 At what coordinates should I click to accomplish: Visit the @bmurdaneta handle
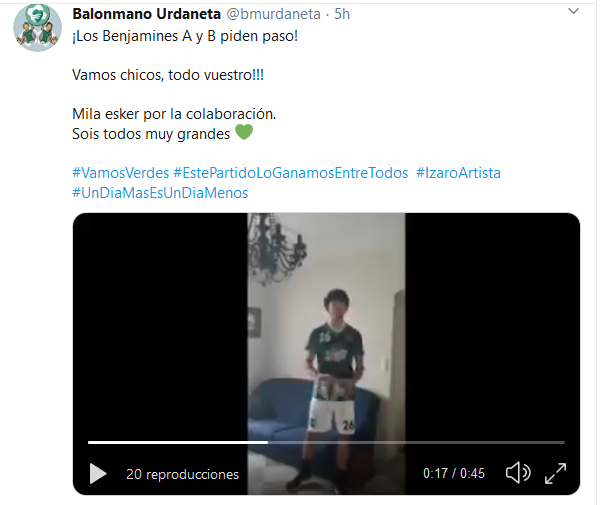click(x=273, y=14)
